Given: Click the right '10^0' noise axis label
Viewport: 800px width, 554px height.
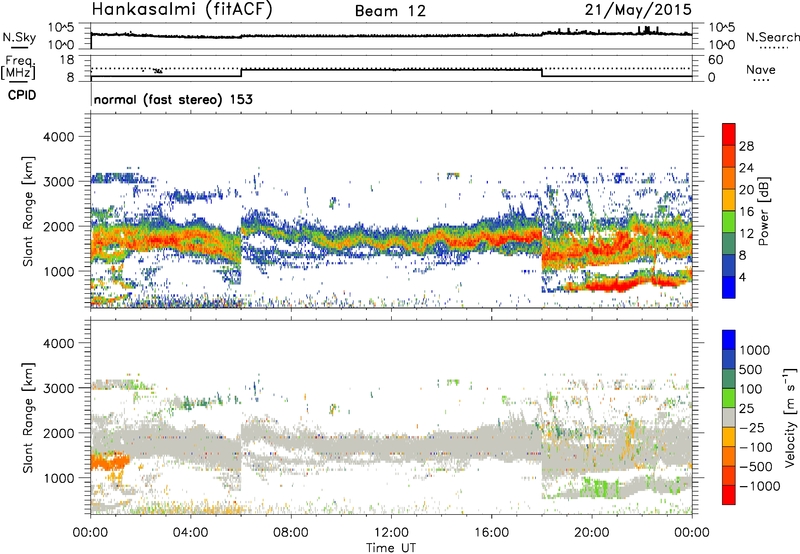Looking at the screenshot, I should tap(722, 45).
